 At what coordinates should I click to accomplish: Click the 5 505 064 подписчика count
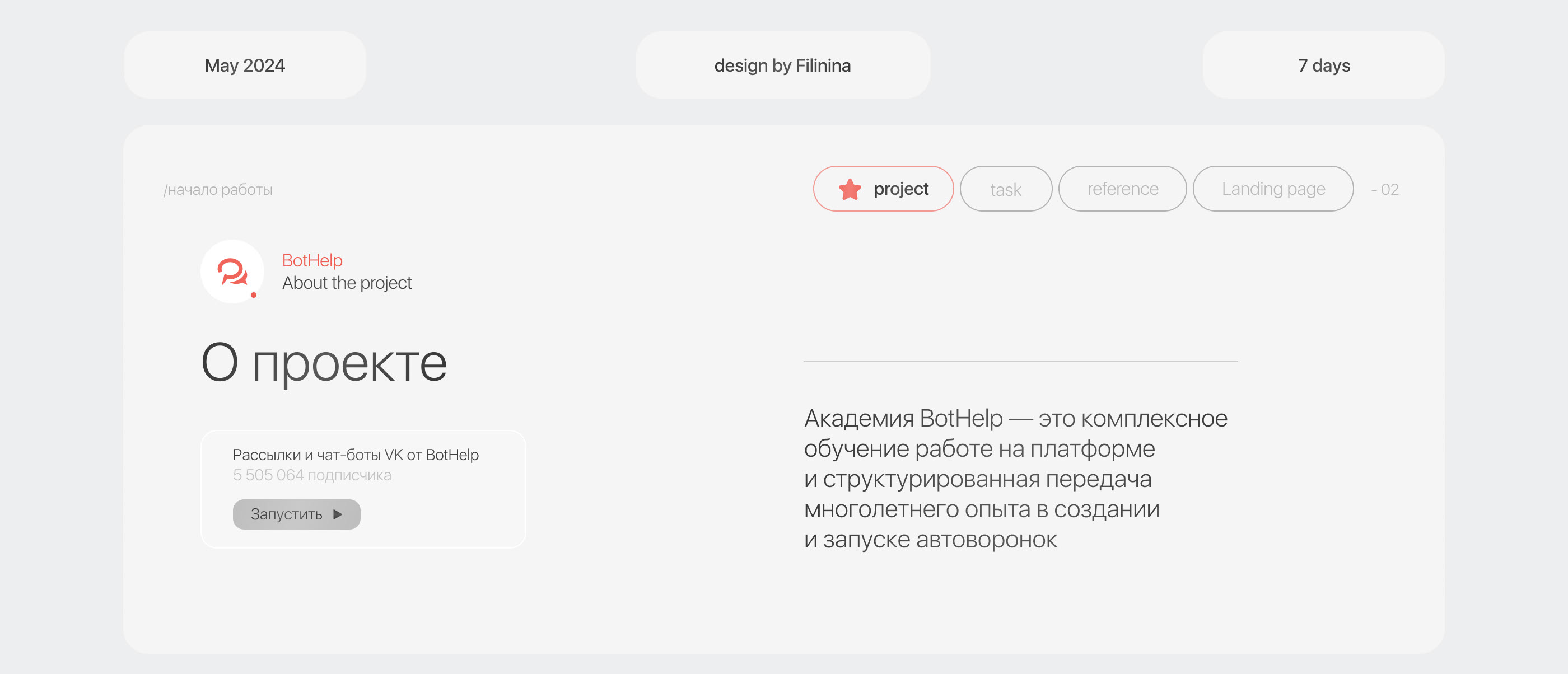click(x=312, y=475)
